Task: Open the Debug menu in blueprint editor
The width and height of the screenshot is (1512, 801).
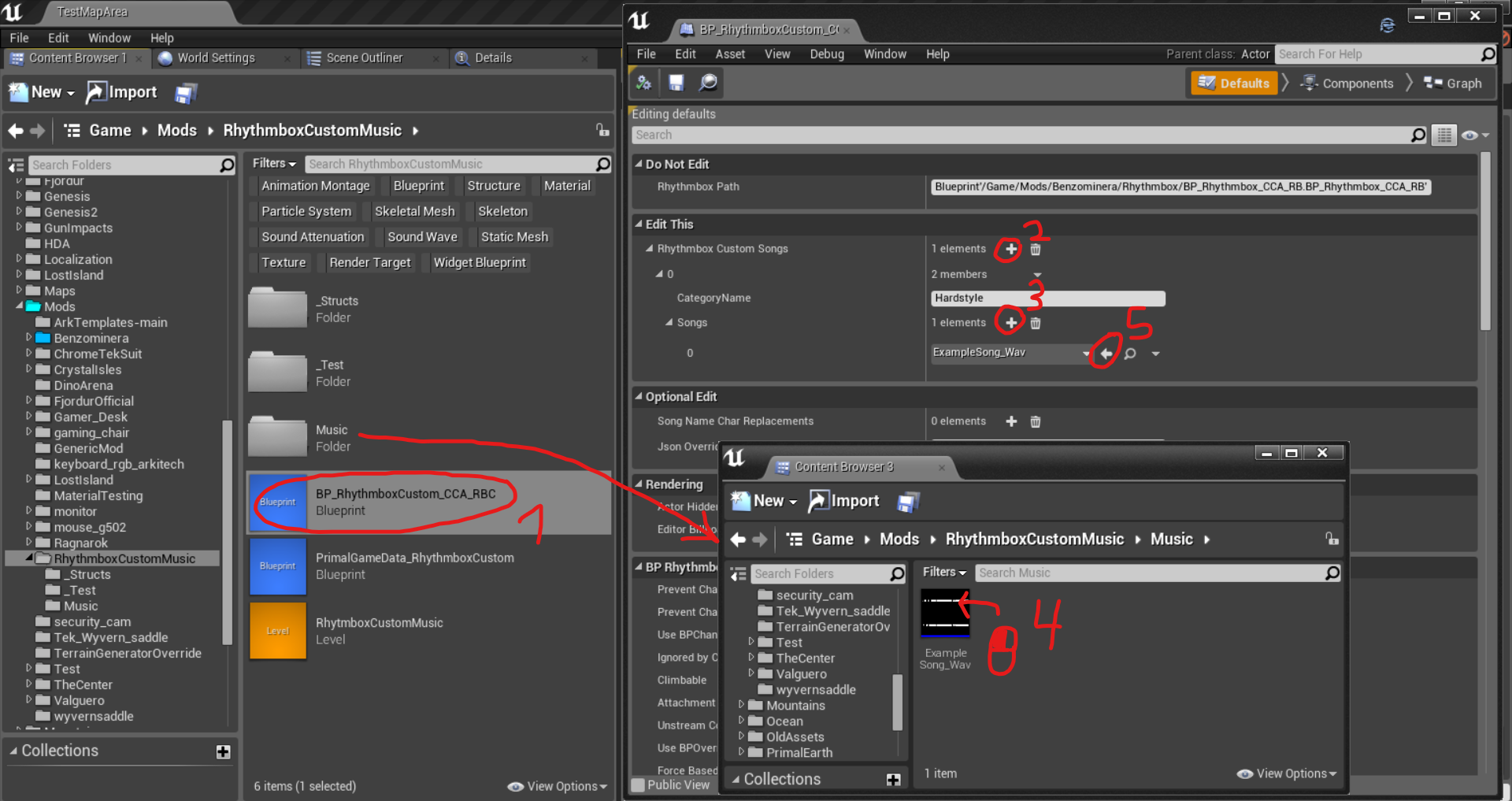Action: [x=827, y=54]
